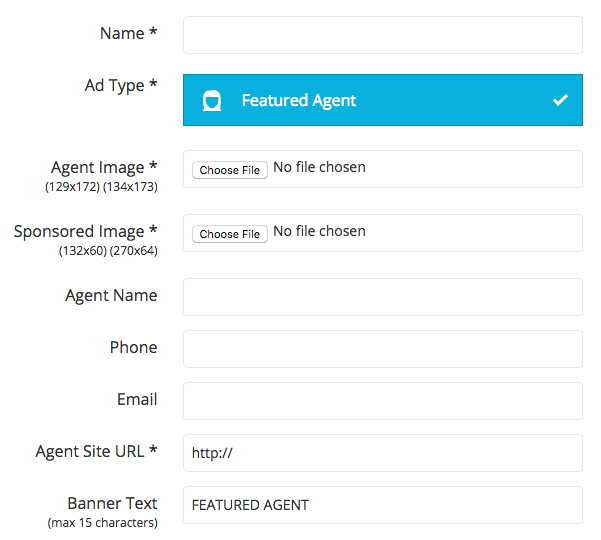
Task: Select the Email input box
Action: pos(383,401)
